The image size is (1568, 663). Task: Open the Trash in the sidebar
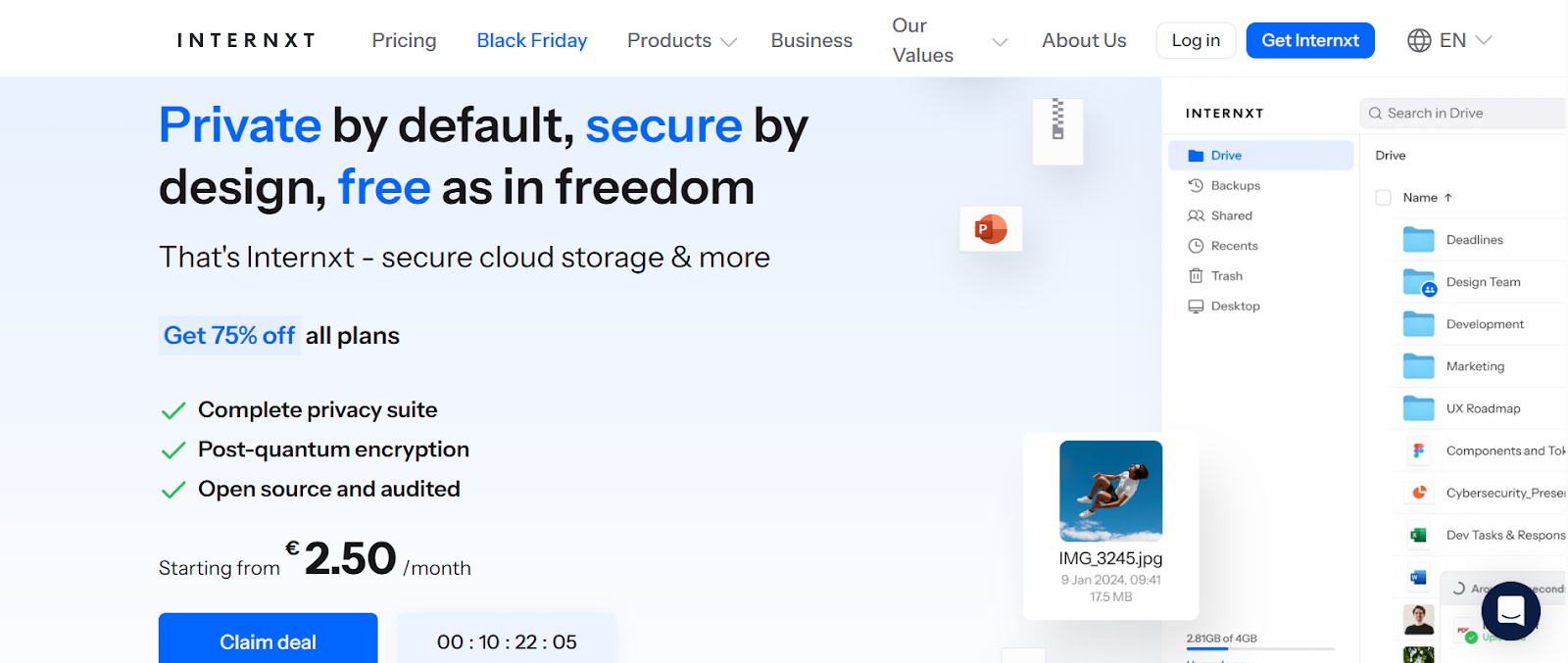point(1225,275)
